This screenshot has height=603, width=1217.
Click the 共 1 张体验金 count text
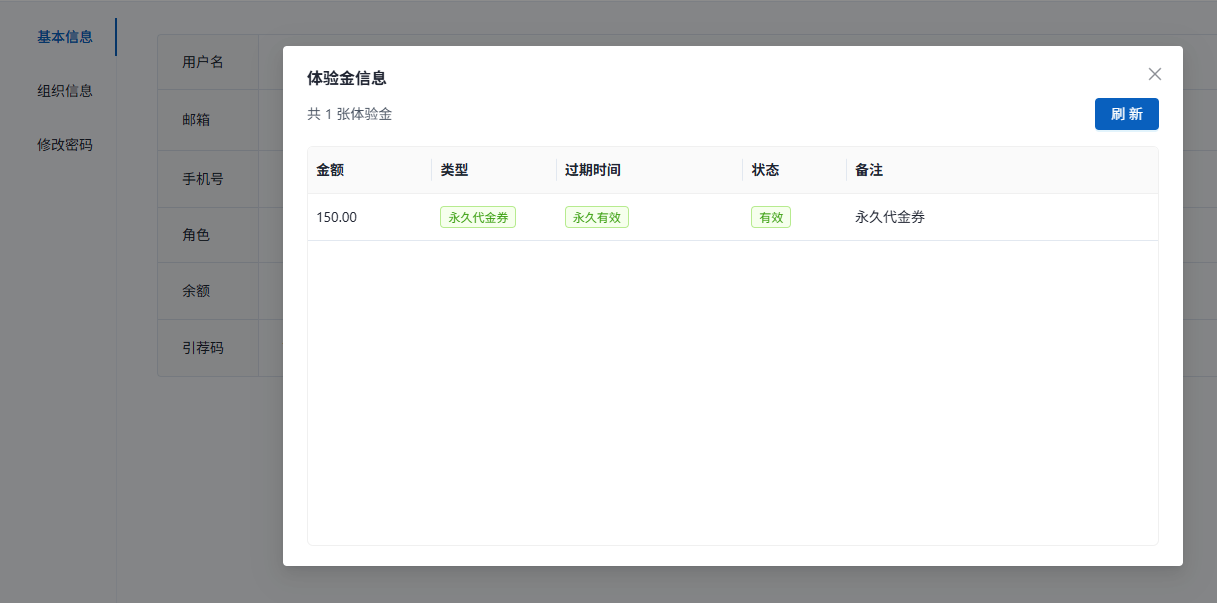tap(350, 114)
